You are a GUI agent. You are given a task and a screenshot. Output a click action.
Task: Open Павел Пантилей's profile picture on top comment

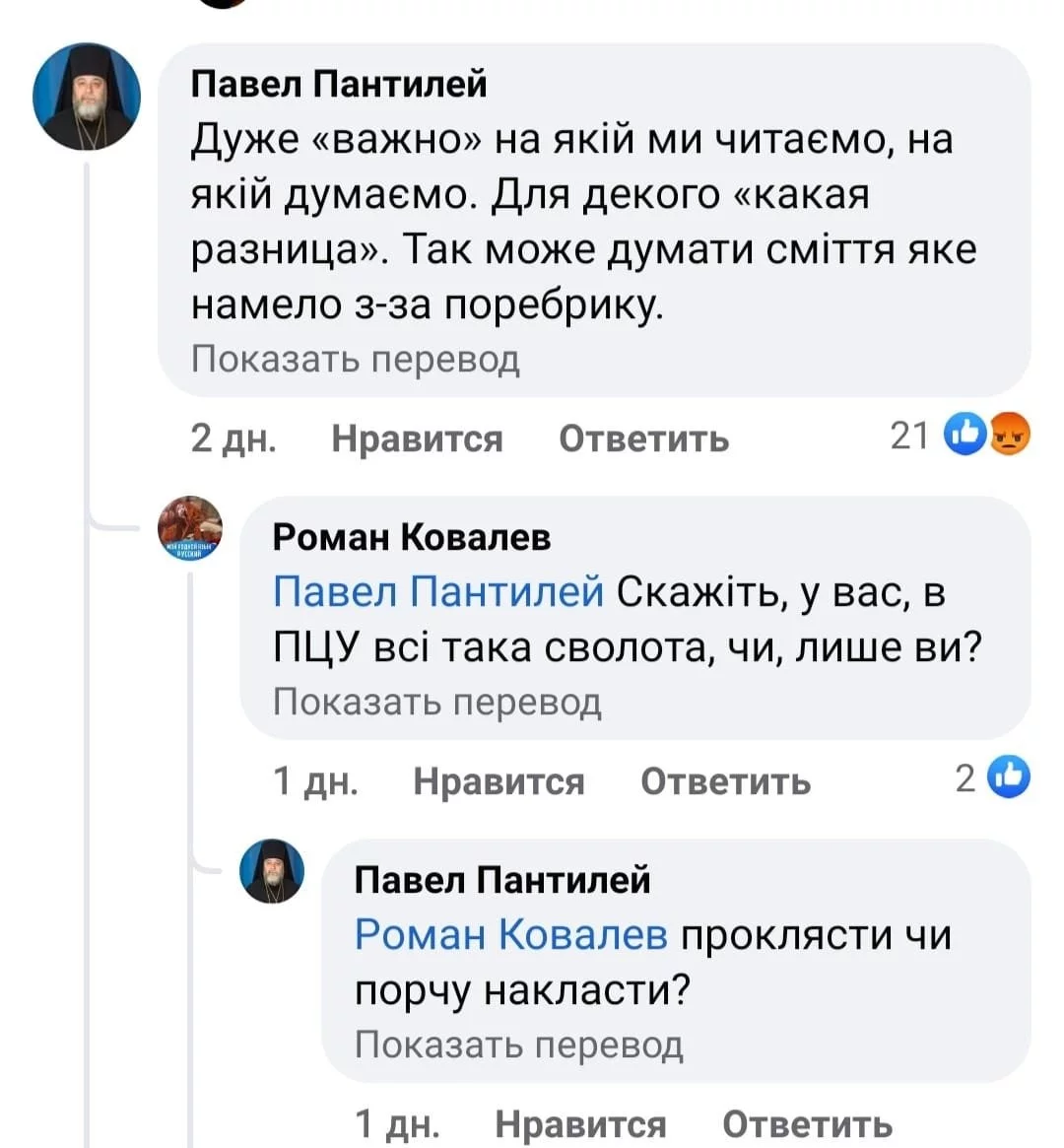click(87, 99)
